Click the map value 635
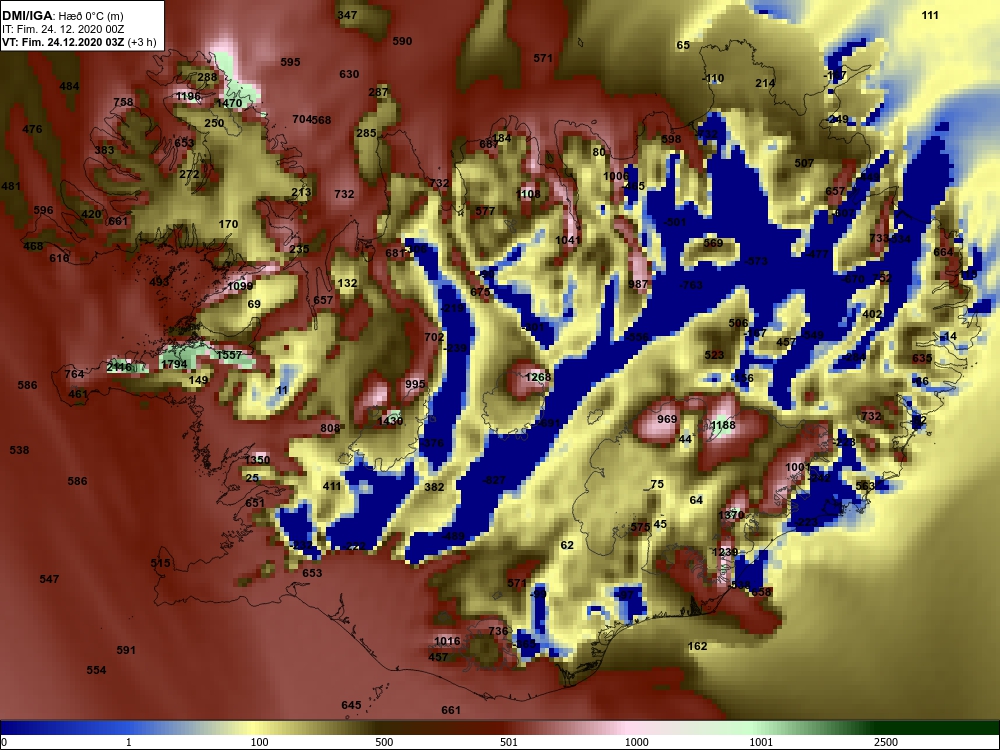Viewport: 1000px width, 750px height. point(922,359)
